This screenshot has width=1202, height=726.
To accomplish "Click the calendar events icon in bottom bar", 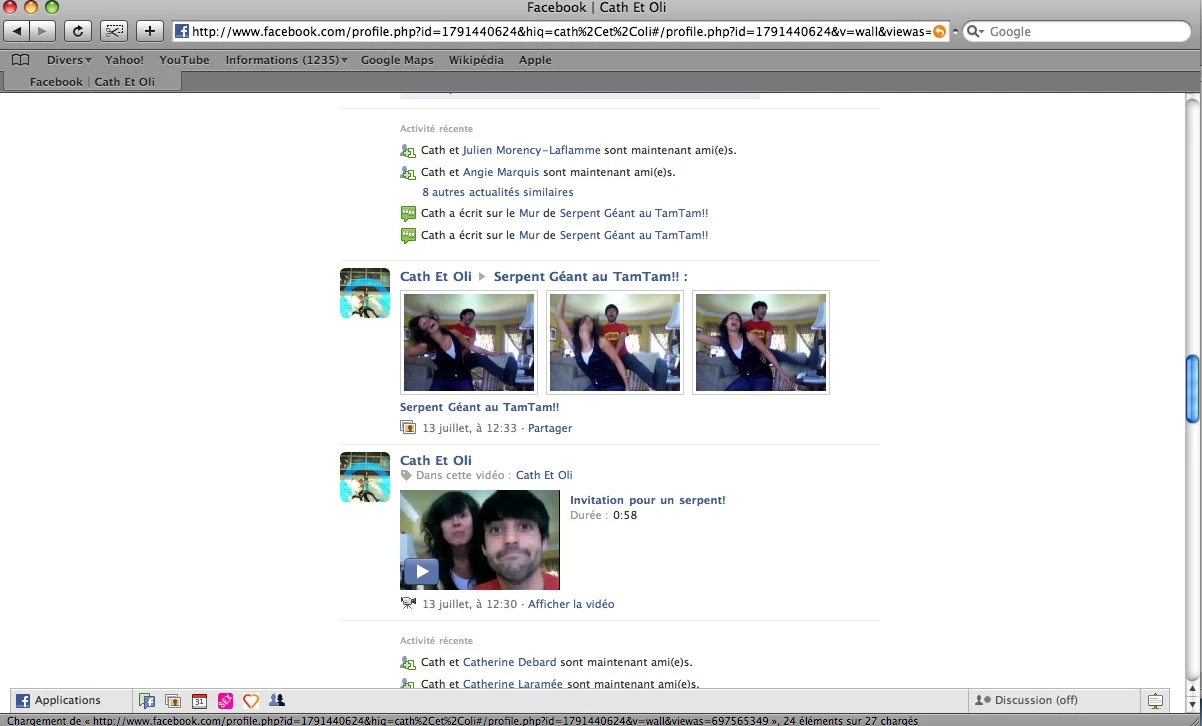I will coord(199,701).
